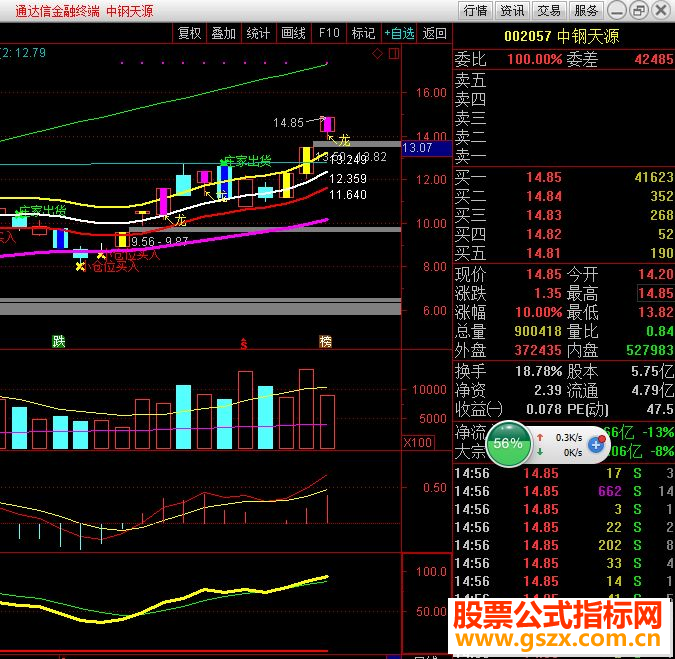The height and width of the screenshot is (659, 675).
Task: Click the magenta latest candlestick
Action: coord(328,124)
